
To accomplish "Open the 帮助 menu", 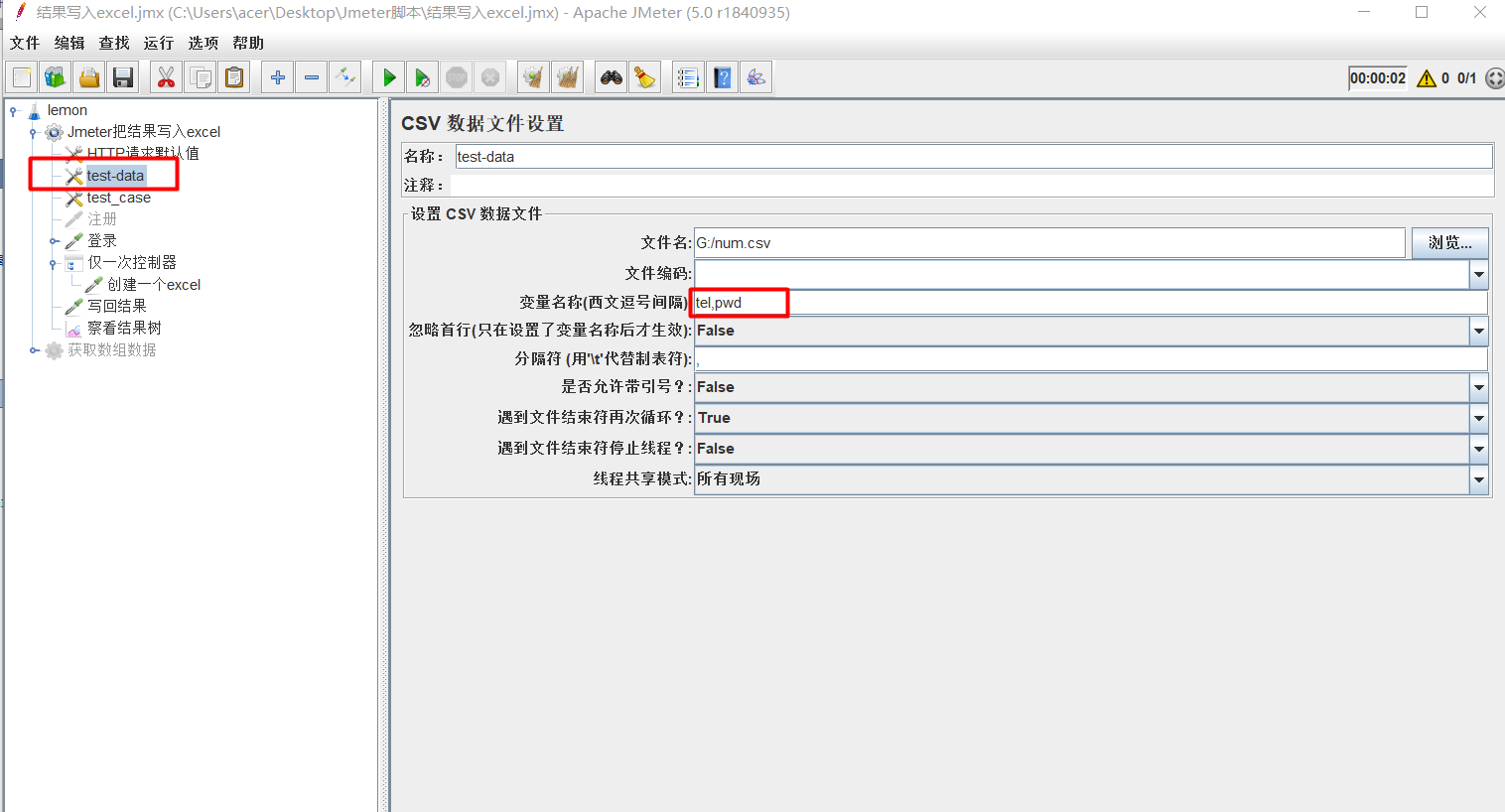I will coord(248,43).
